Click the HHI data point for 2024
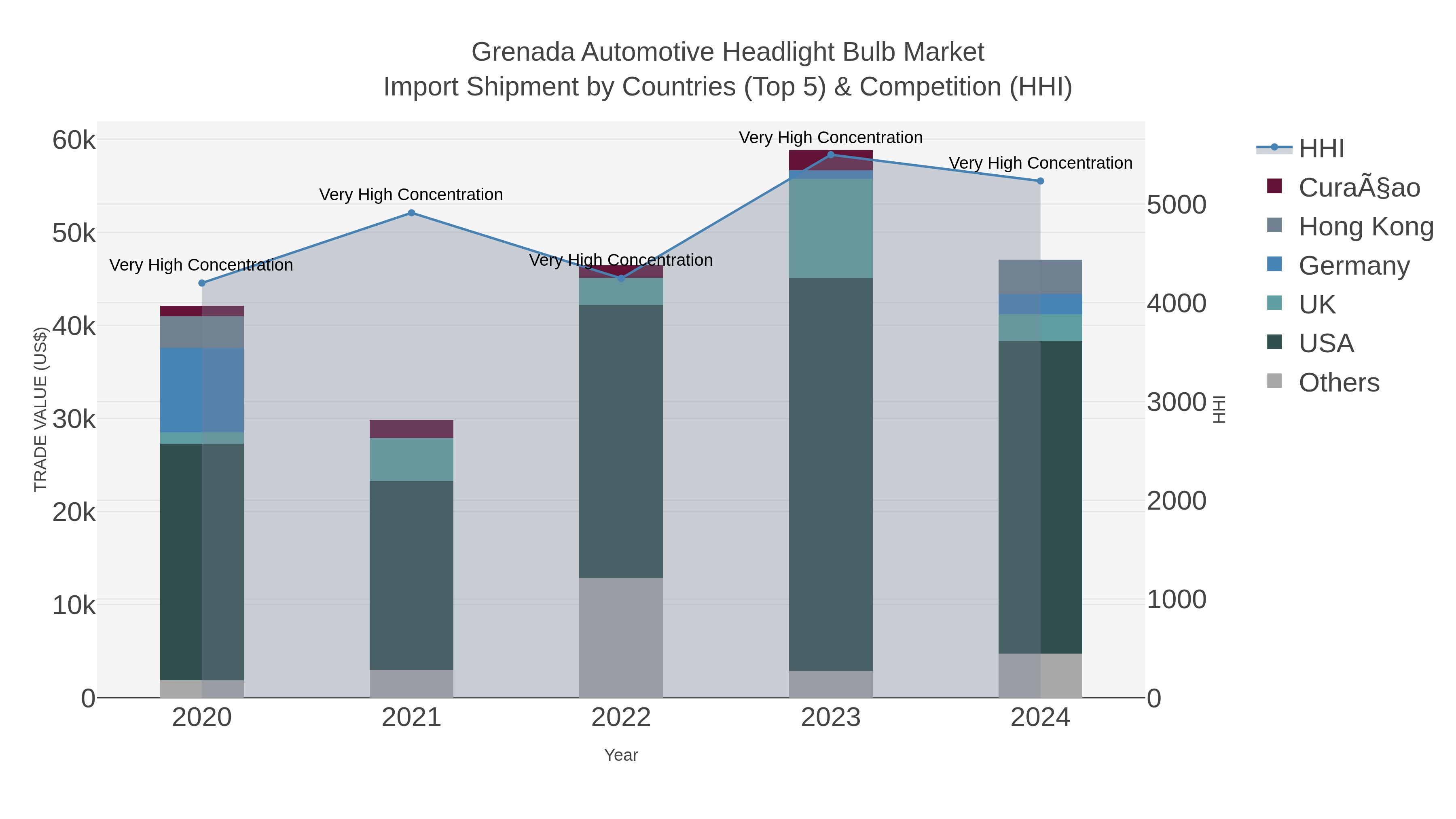This screenshot has height=819, width=1456. click(x=1041, y=181)
